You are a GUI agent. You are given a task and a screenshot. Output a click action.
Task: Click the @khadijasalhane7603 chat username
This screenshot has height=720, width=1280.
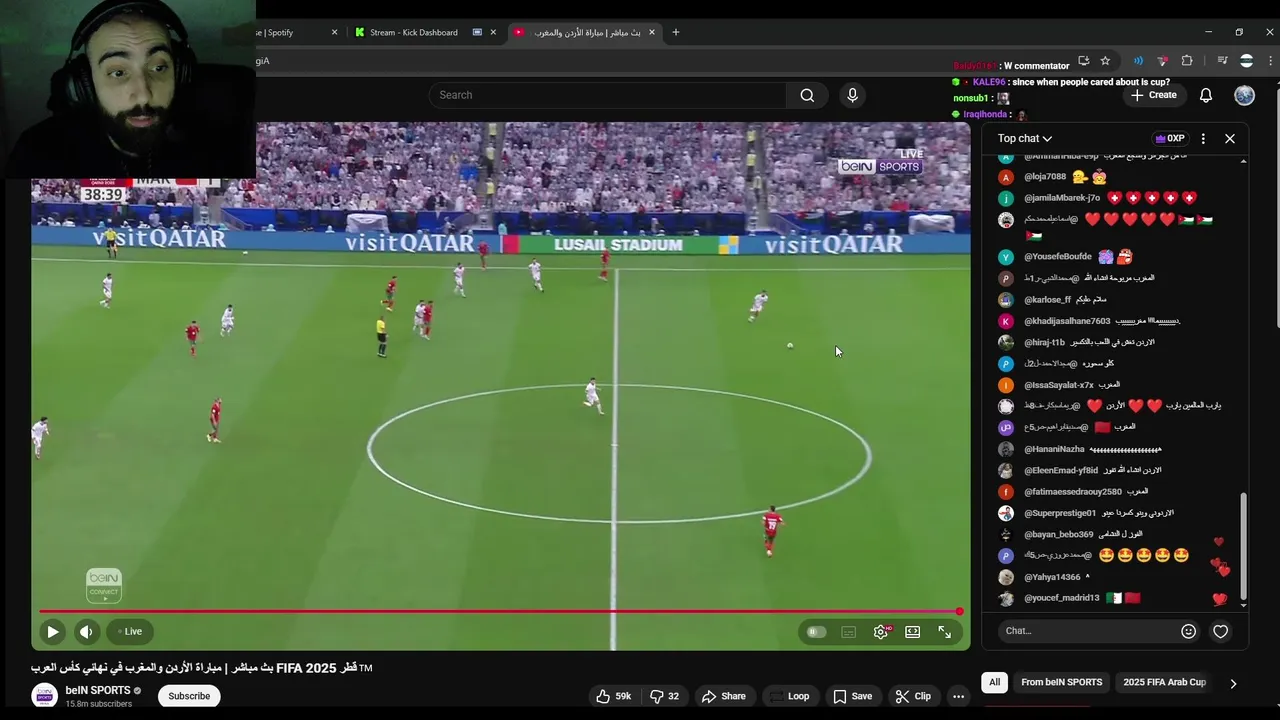coord(1067,321)
